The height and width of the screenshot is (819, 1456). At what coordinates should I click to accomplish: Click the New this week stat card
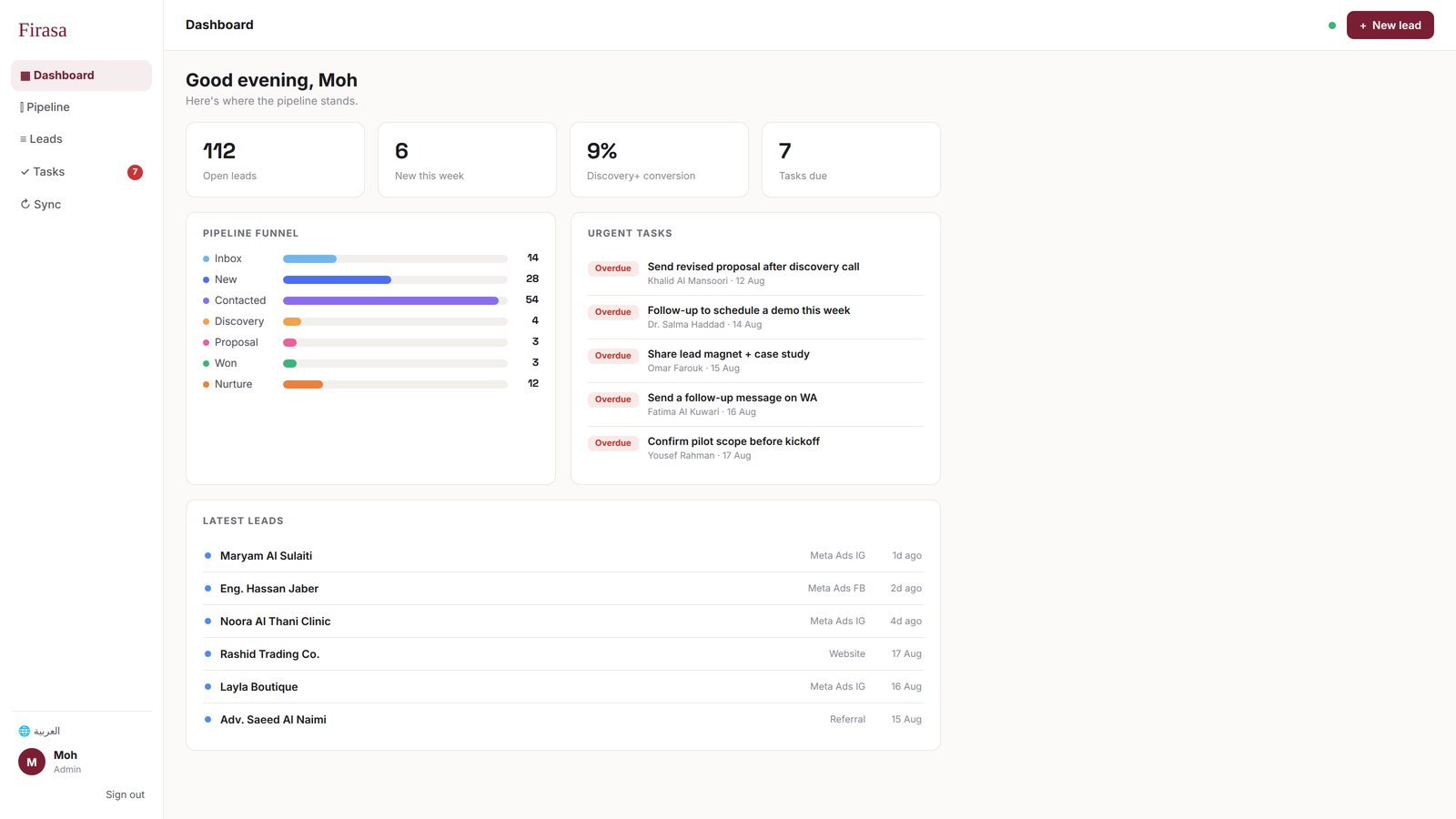[467, 160]
